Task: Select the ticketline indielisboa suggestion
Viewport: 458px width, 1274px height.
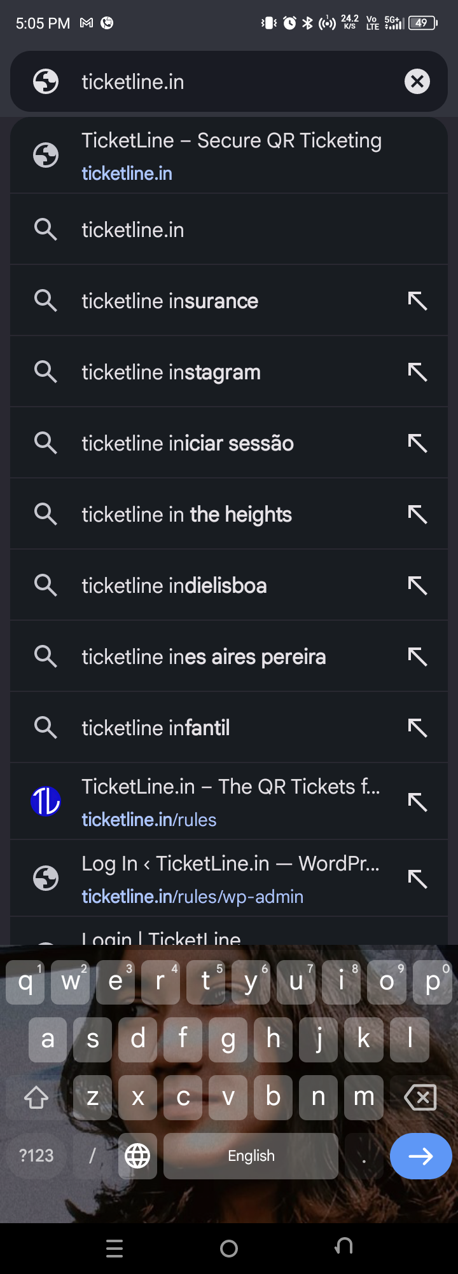Action: tap(229, 585)
